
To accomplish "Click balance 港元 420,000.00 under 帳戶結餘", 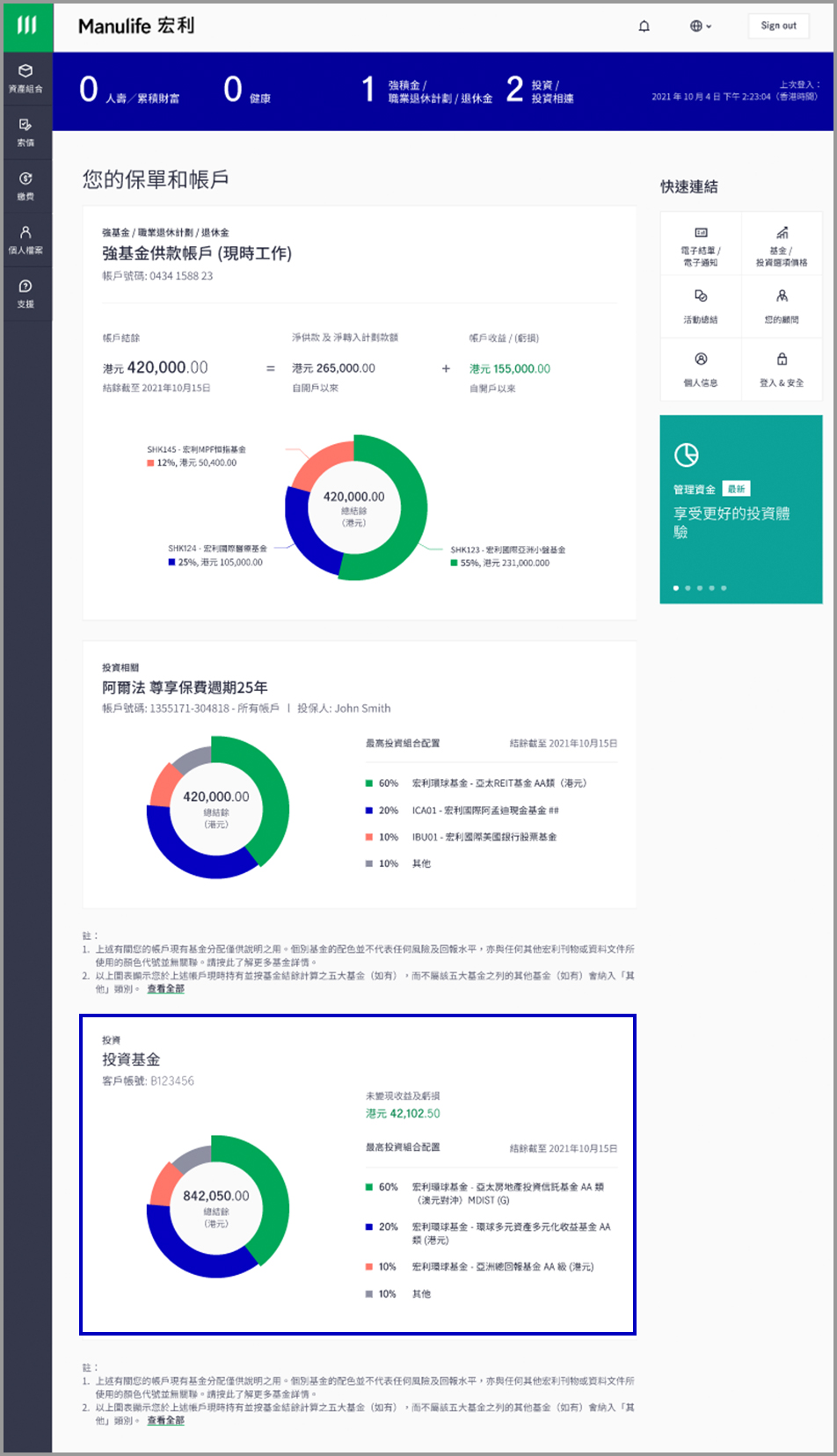I will pos(156,368).
